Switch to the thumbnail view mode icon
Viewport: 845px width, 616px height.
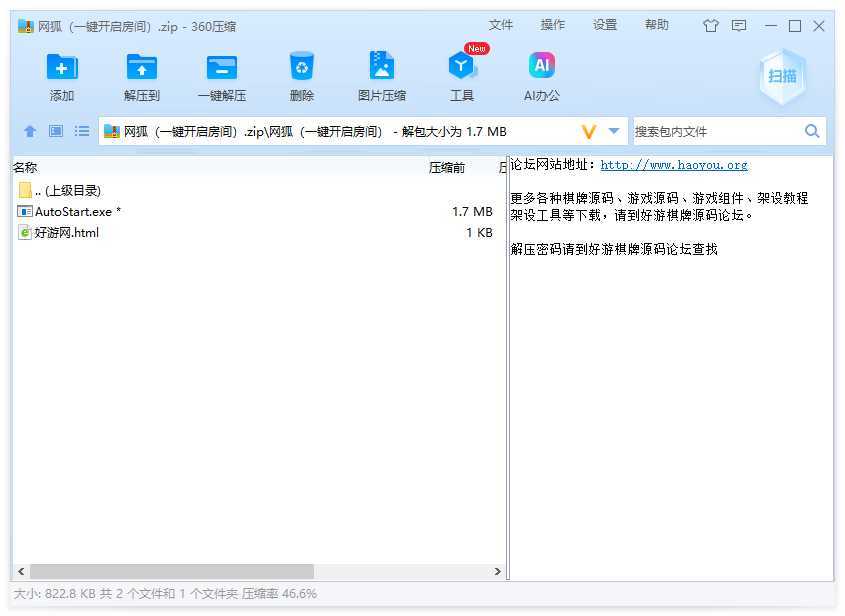[56, 131]
